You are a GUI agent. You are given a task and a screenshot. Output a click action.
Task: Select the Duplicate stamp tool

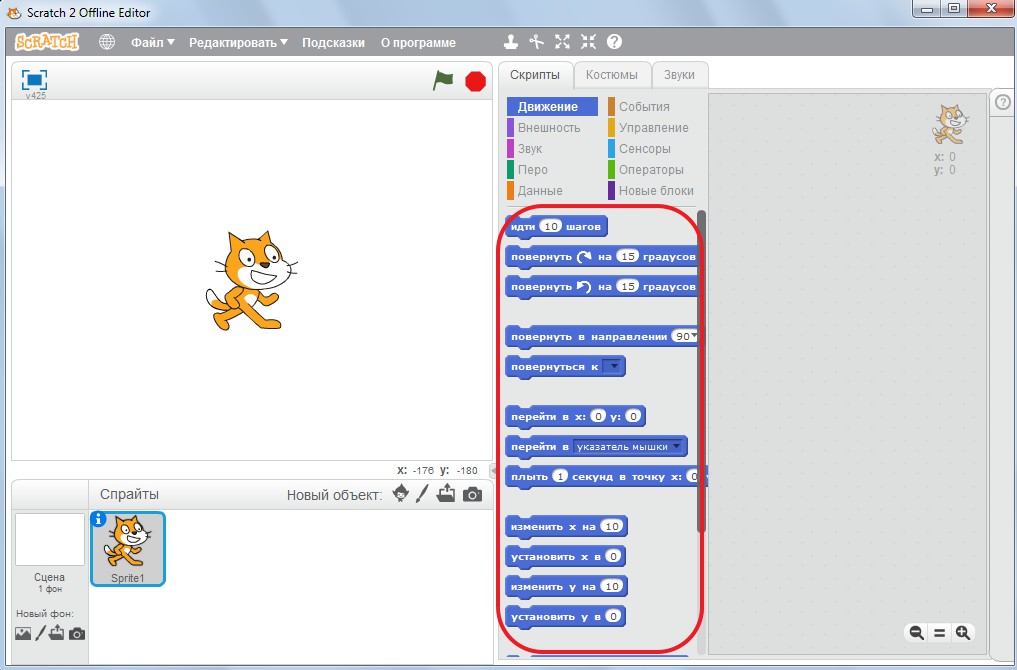[x=511, y=42]
